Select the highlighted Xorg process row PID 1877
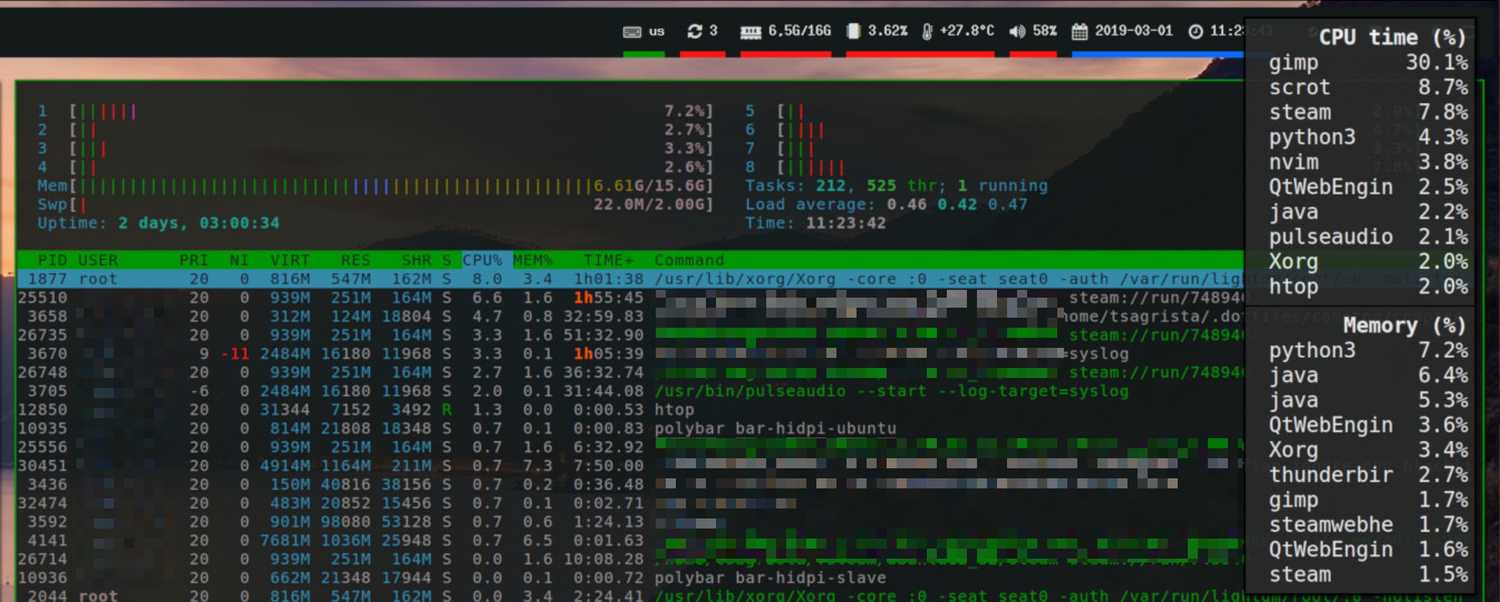This screenshot has width=1500, height=602. coord(630,279)
